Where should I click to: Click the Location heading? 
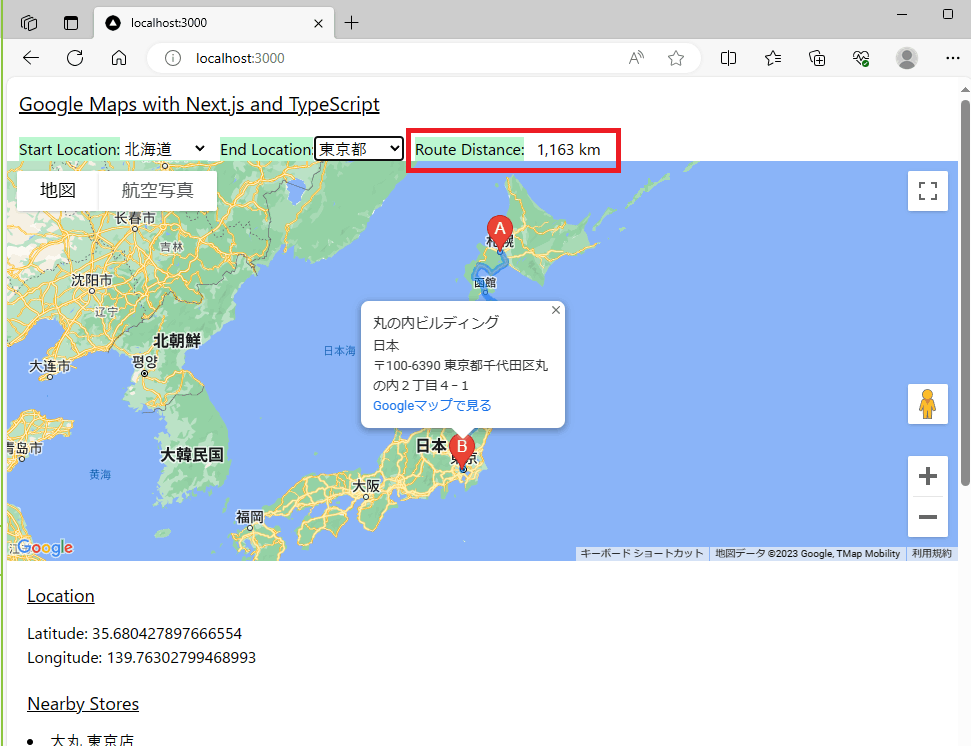pos(61,596)
